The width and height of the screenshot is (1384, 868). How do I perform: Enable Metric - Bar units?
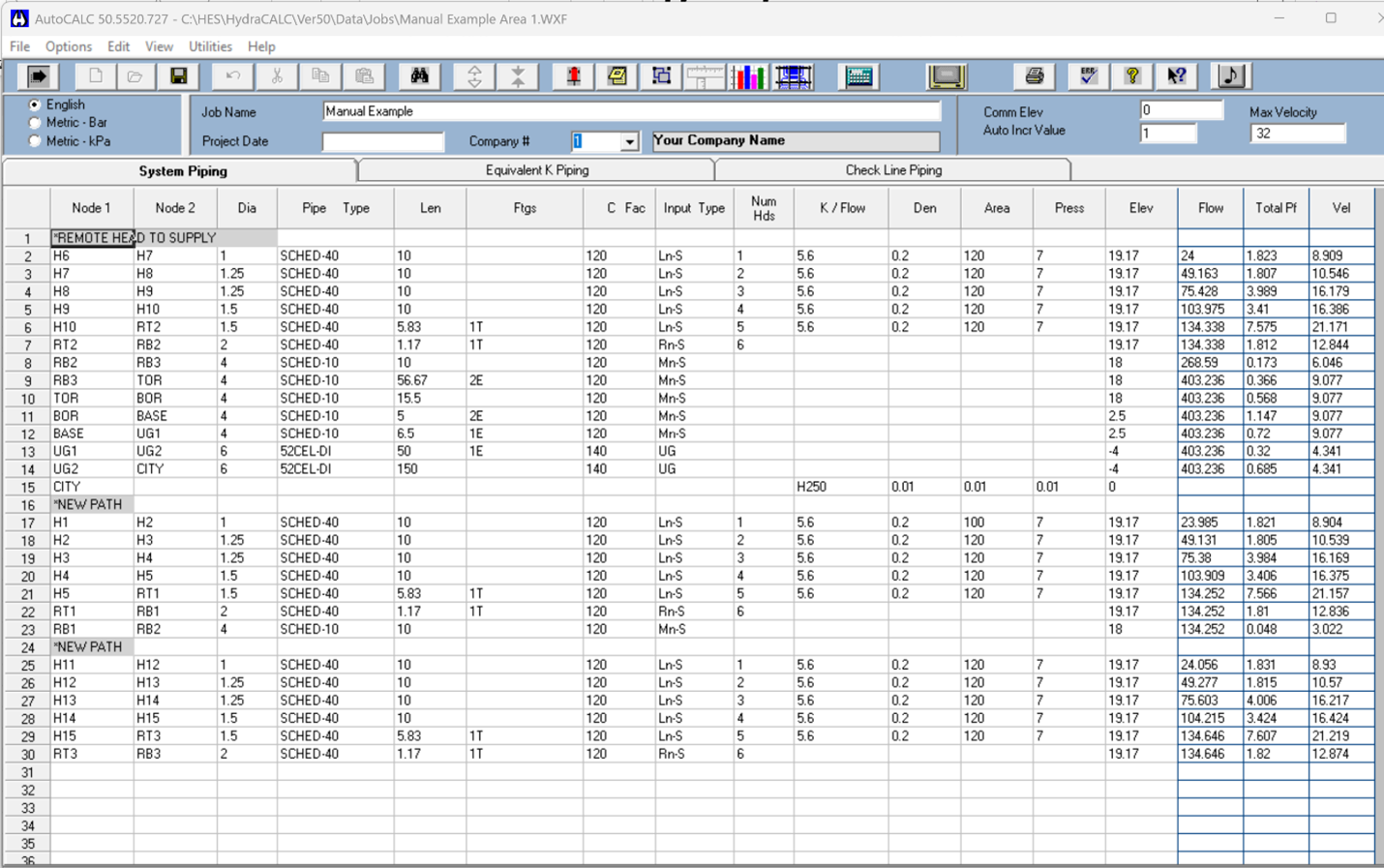click(x=32, y=122)
